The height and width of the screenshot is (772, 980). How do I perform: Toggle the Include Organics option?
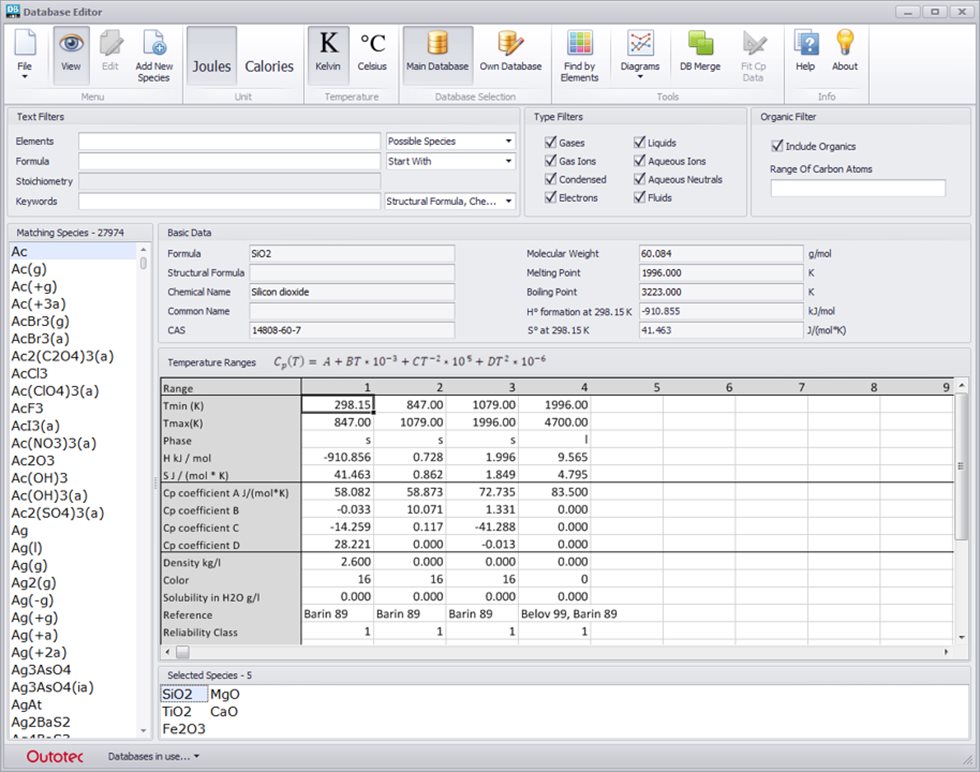779,145
